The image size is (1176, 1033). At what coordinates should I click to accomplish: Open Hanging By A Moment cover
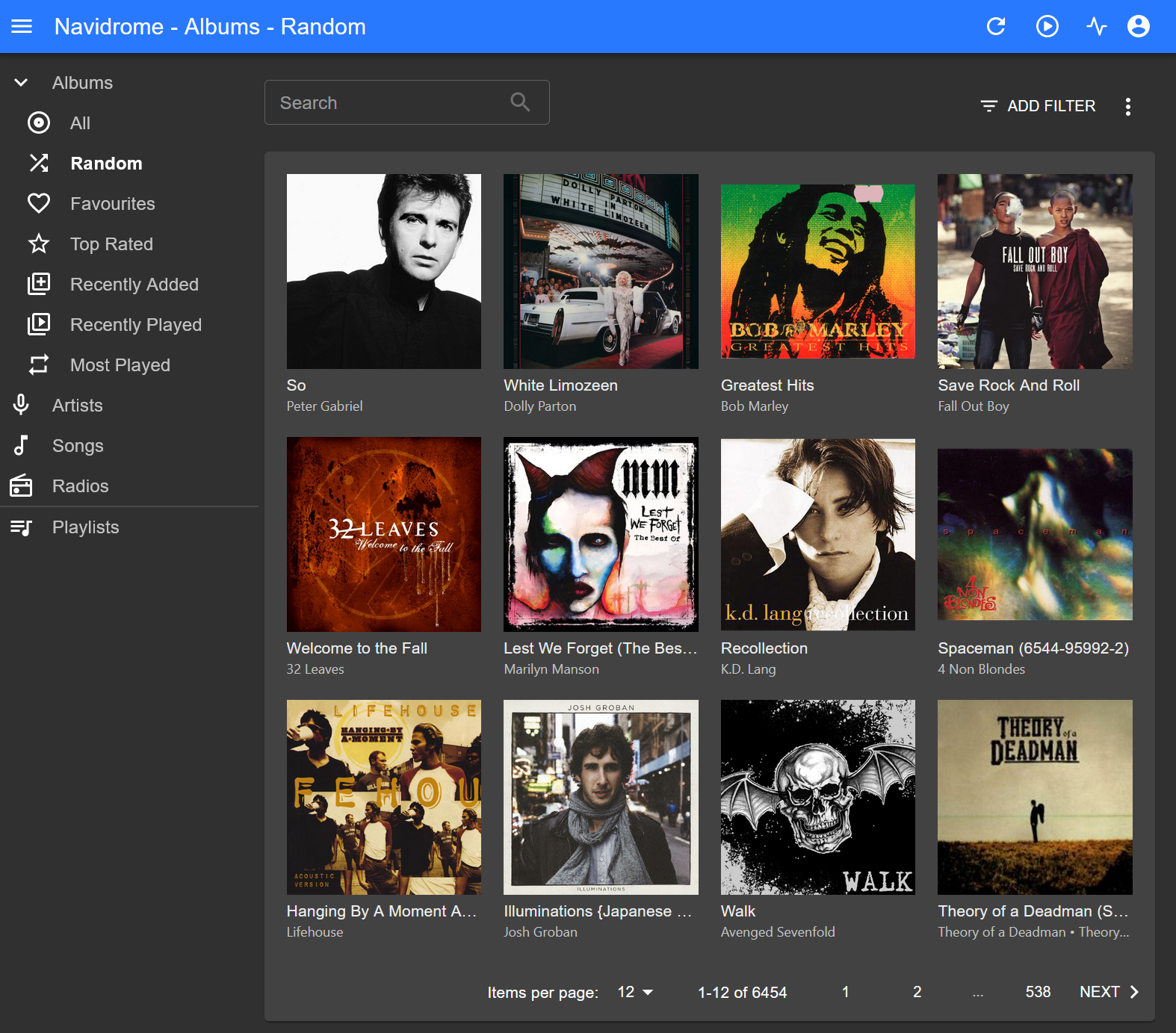384,797
